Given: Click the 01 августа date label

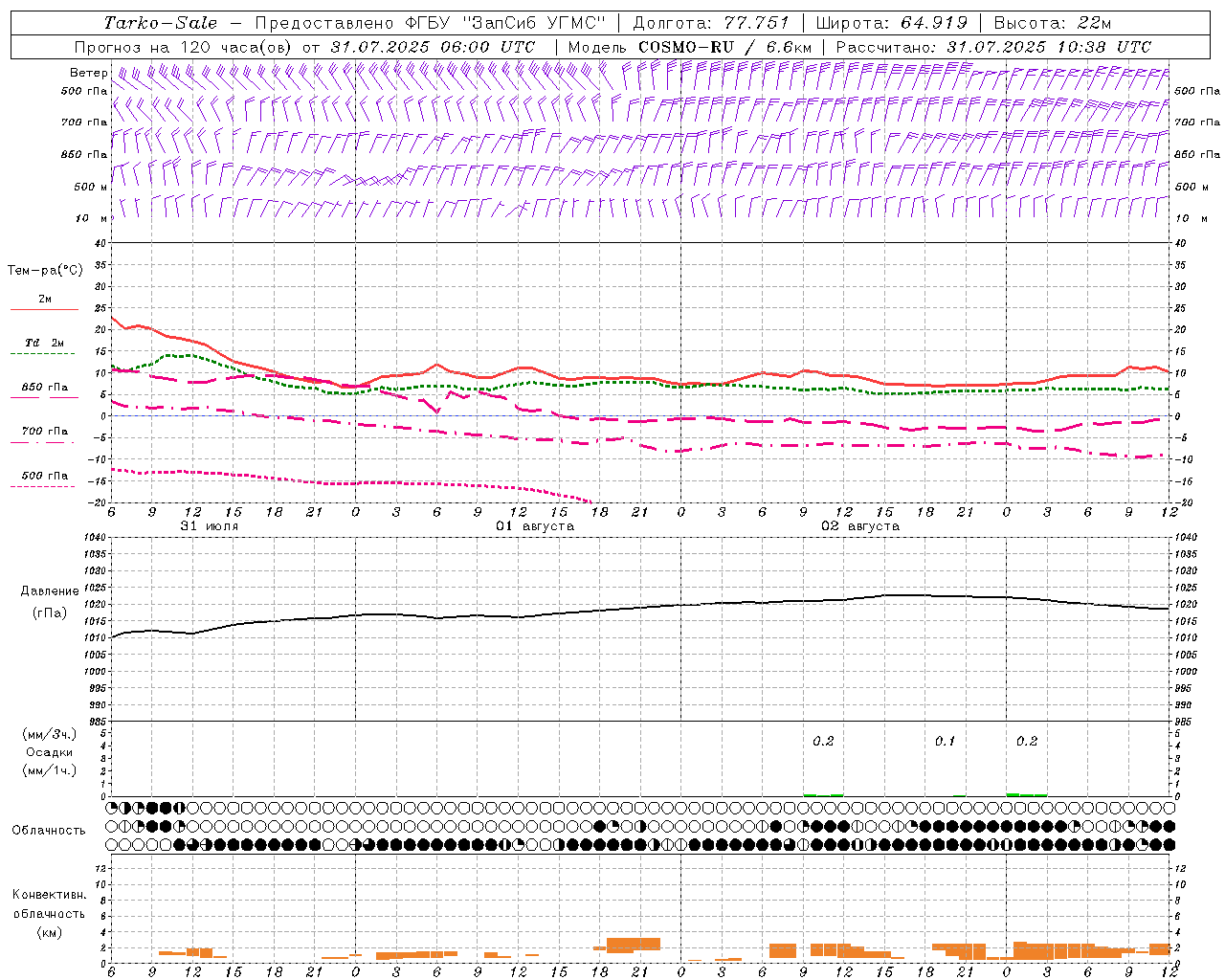Looking at the screenshot, I should (535, 526).
